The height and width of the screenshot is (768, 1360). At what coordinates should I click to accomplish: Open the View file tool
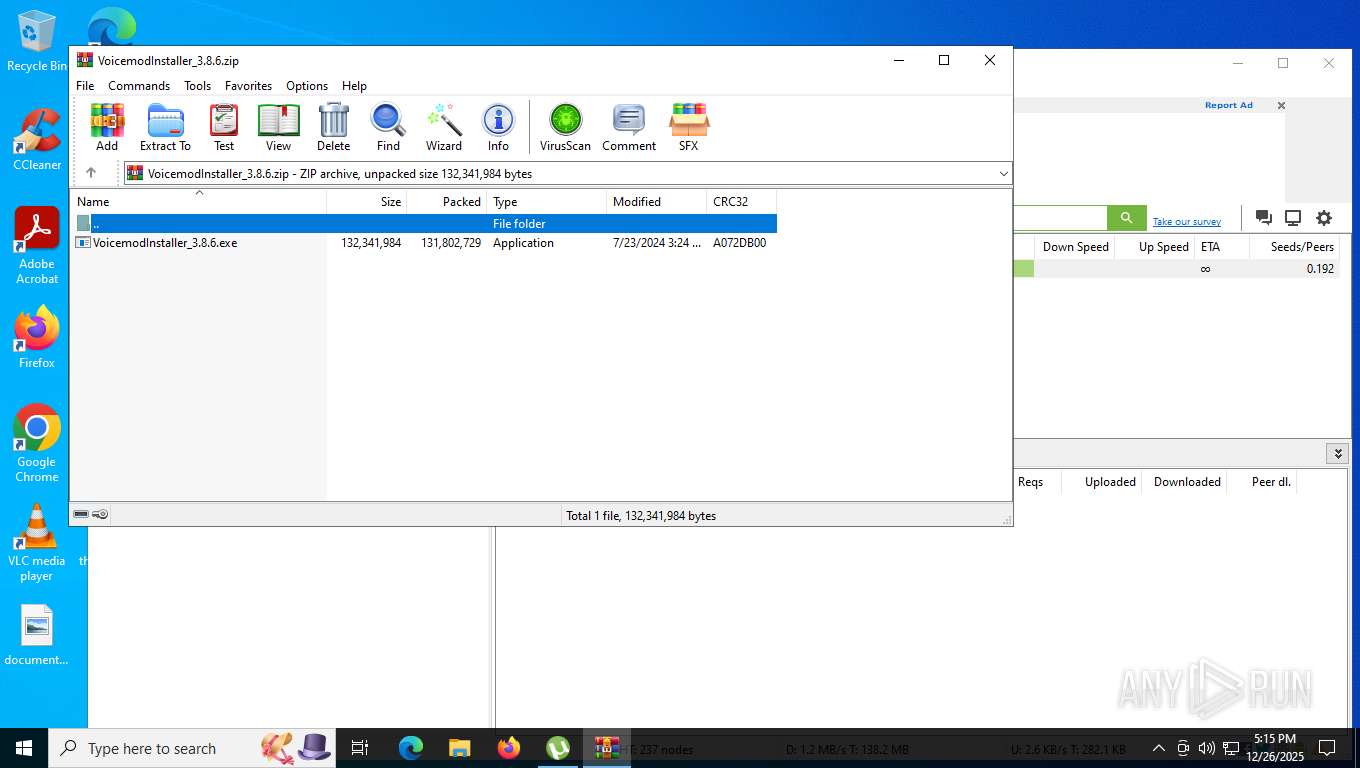[278, 127]
